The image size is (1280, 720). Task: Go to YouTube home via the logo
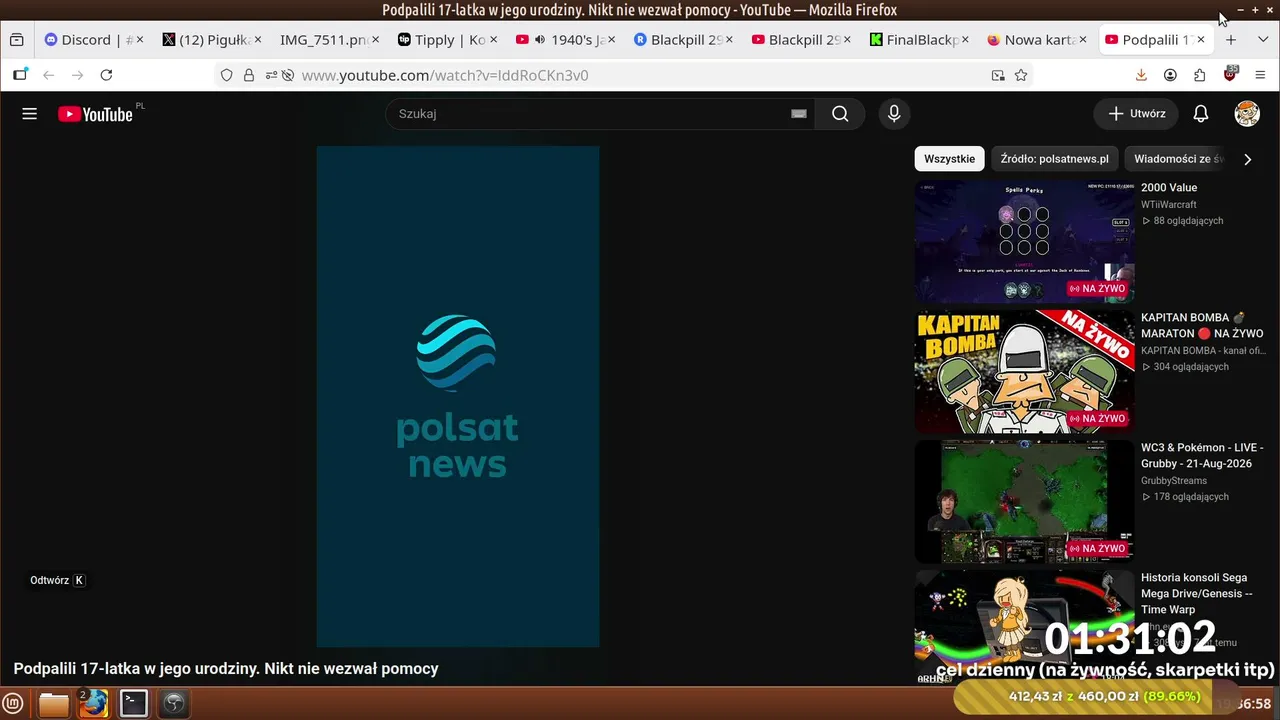pos(95,114)
